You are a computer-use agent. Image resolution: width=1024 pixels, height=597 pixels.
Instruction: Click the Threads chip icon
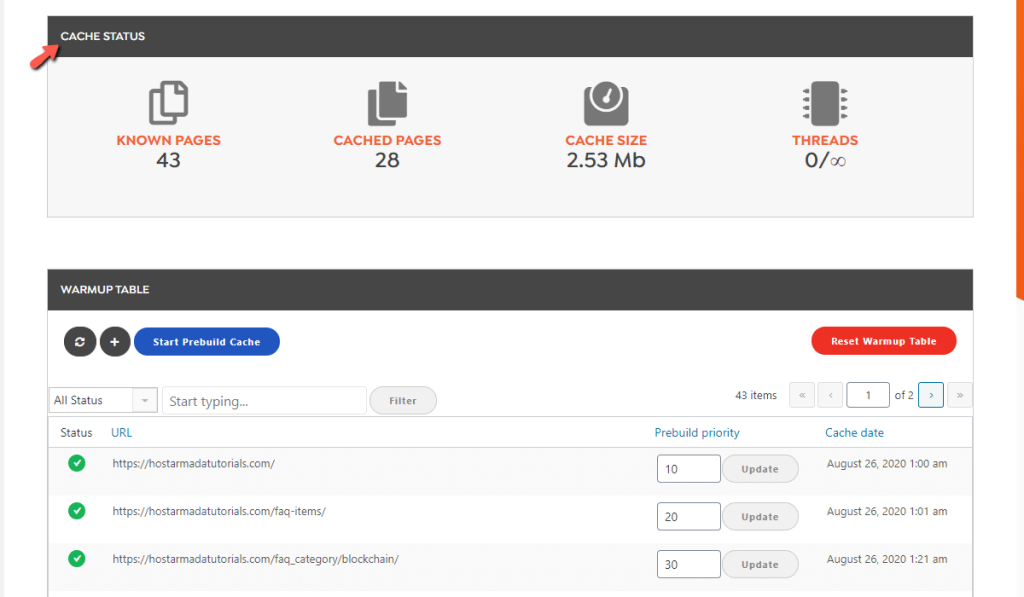tap(825, 103)
